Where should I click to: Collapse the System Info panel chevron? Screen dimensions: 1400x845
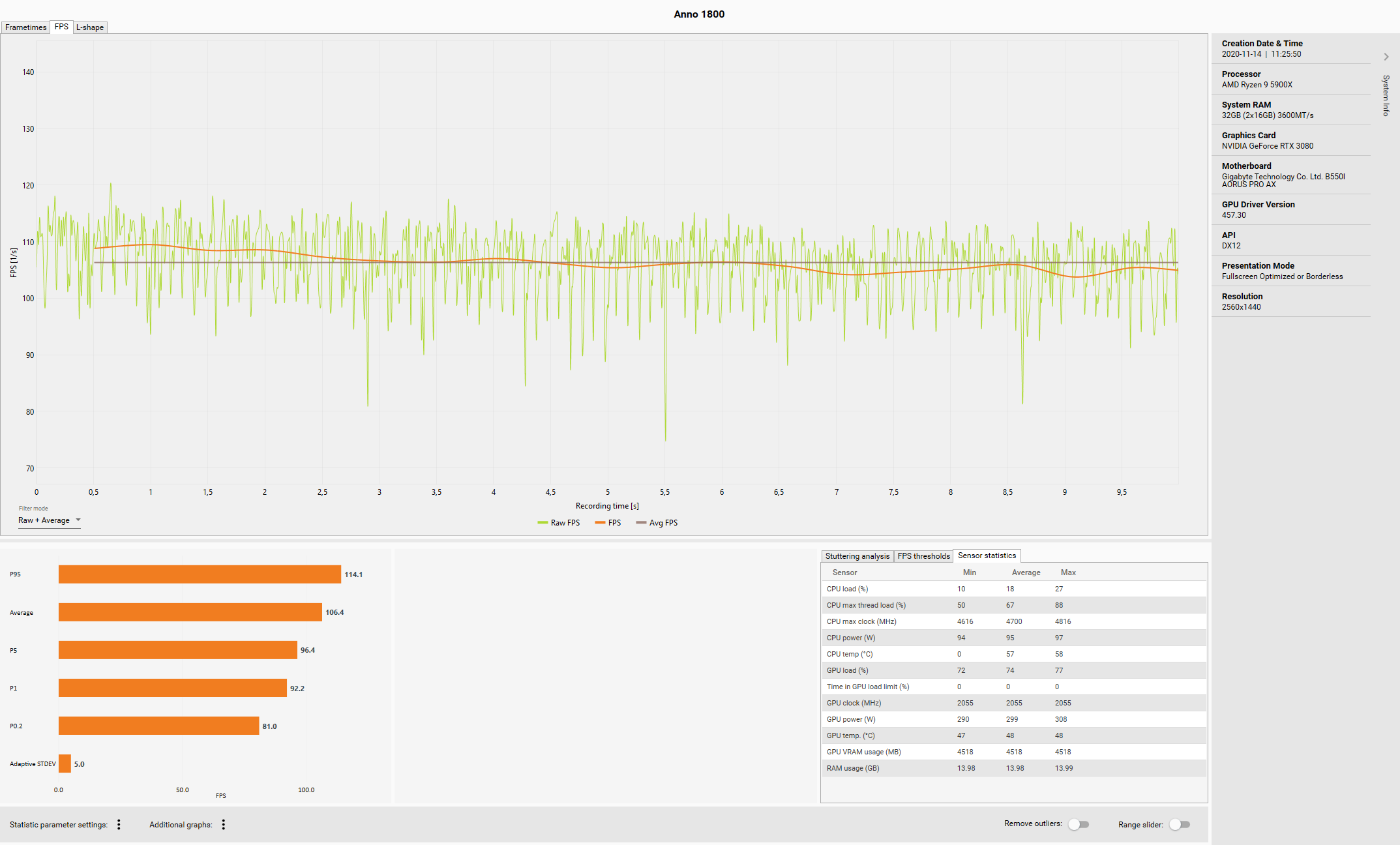1386,57
